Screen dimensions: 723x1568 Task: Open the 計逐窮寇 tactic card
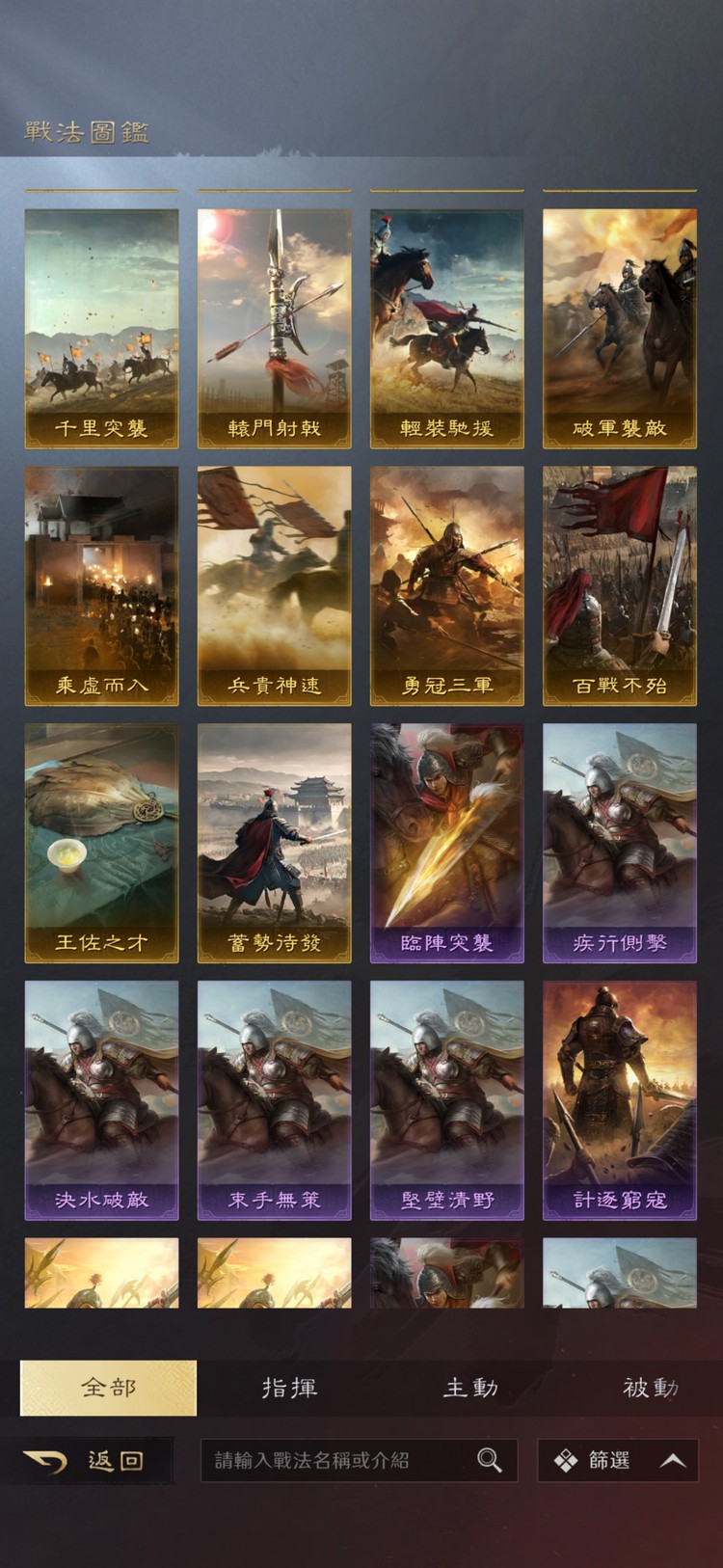[x=619, y=1101]
